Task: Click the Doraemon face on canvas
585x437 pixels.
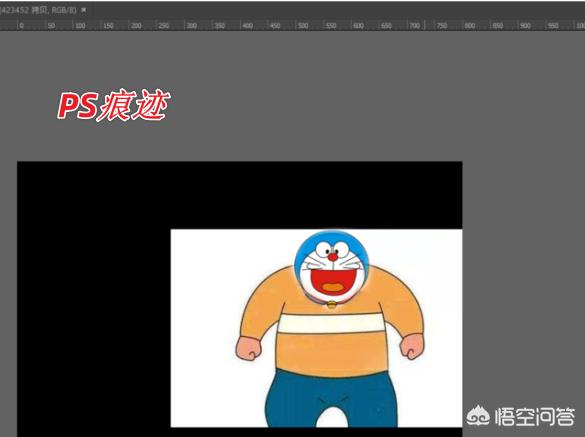Action: 331,266
